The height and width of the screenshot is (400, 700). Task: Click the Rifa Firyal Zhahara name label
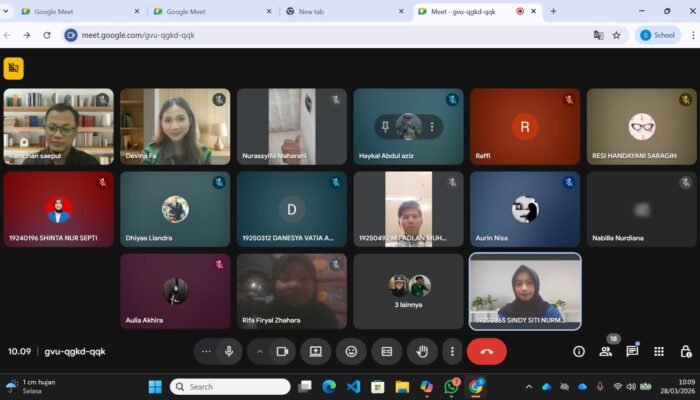point(271,320)
